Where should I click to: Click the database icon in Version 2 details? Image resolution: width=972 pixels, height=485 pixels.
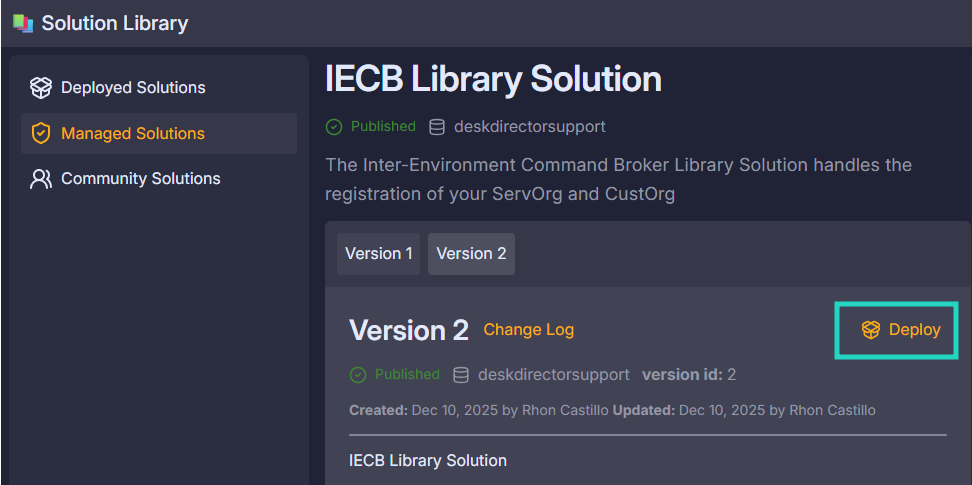click(461, 375)
